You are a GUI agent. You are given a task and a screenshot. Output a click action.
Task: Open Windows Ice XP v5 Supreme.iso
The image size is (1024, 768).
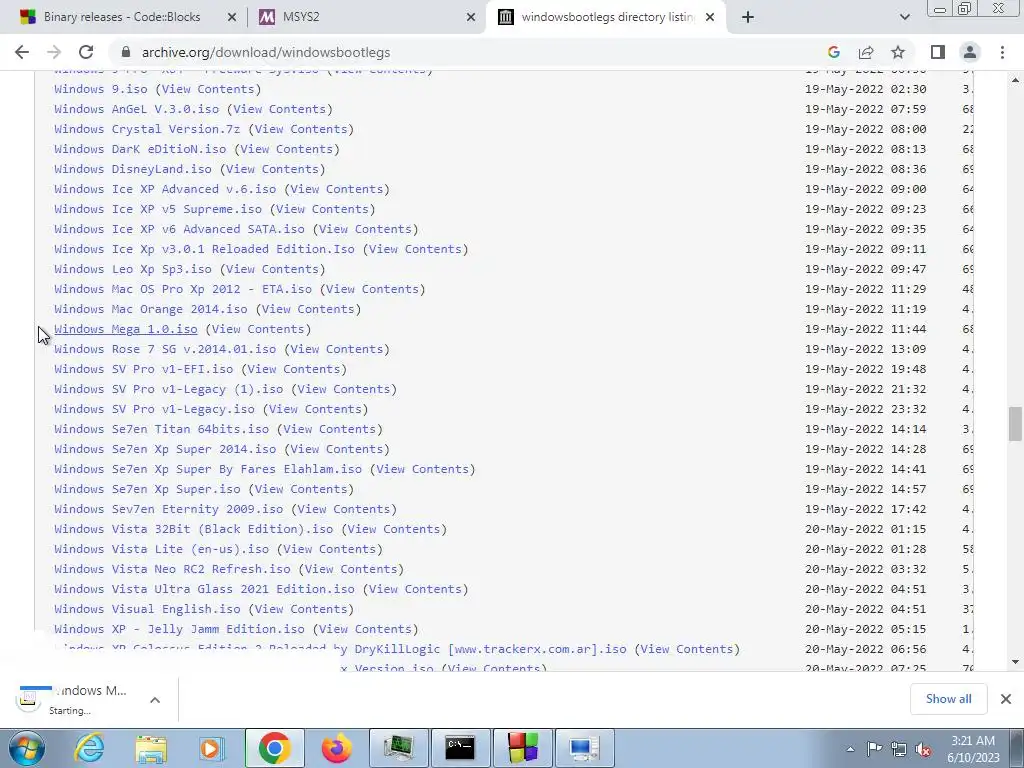[x=158, y=209]
